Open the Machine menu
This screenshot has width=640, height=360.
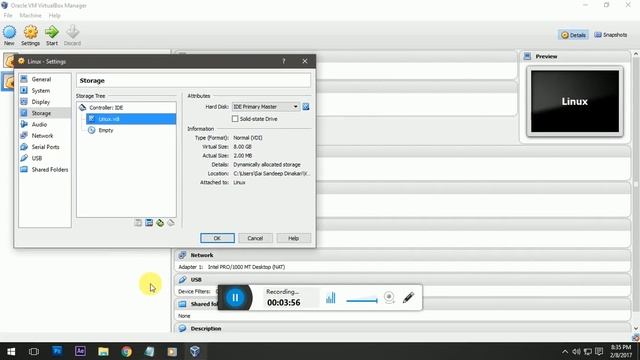point(31,16)
